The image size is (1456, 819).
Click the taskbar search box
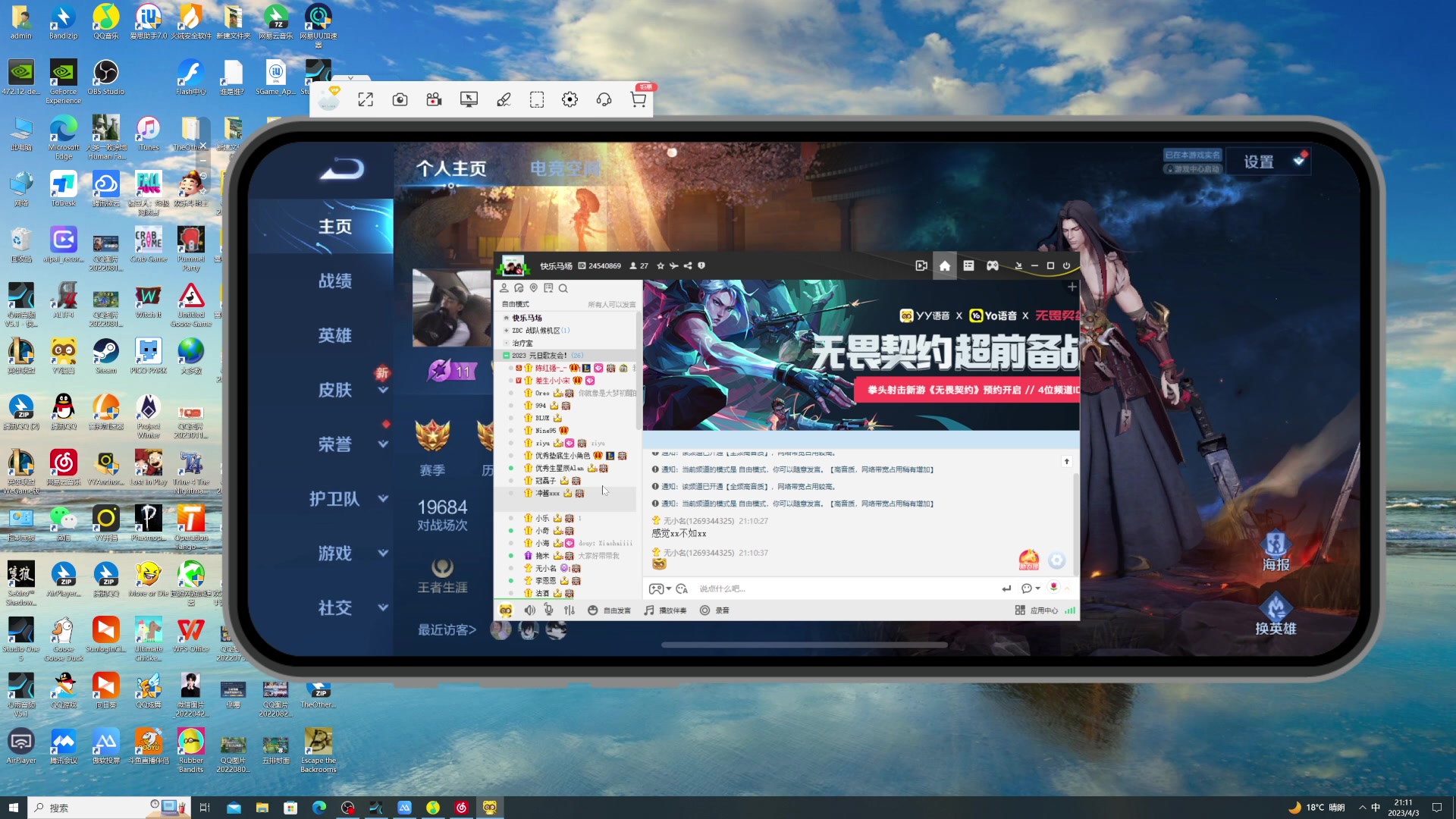108,808
